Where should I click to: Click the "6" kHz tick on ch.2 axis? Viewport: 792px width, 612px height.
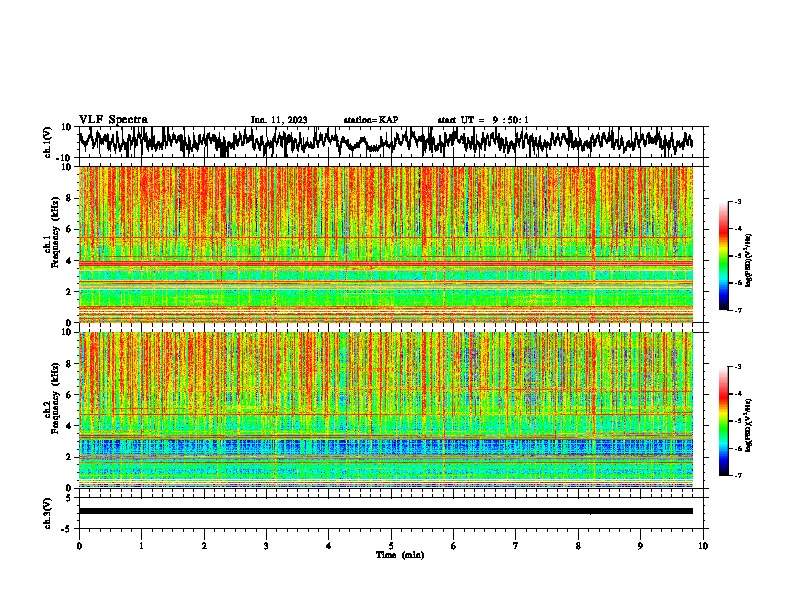pos(69,395)
